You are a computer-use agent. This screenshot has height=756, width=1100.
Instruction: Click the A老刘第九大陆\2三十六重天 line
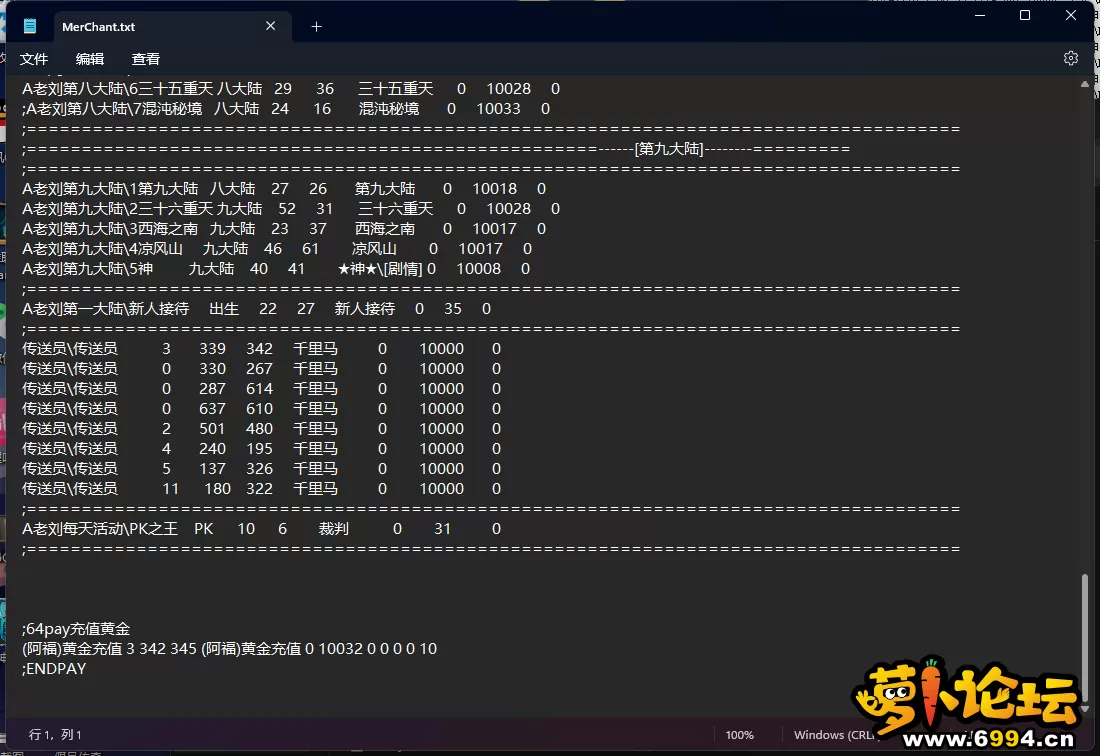[291, 209]
